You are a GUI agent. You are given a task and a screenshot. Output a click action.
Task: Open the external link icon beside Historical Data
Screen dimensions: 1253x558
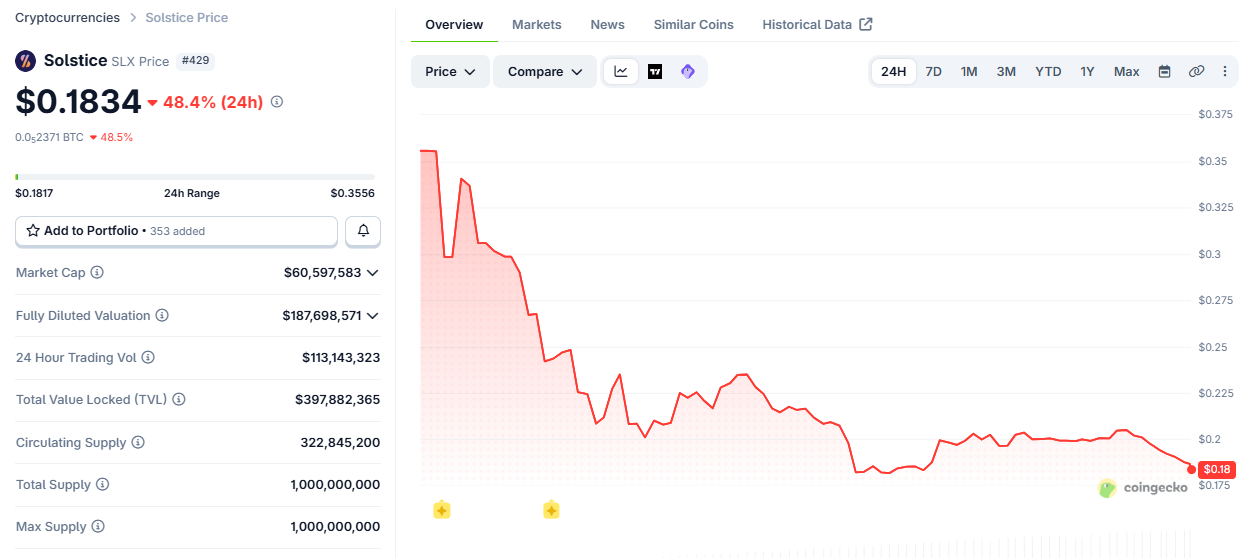point(866,24)
